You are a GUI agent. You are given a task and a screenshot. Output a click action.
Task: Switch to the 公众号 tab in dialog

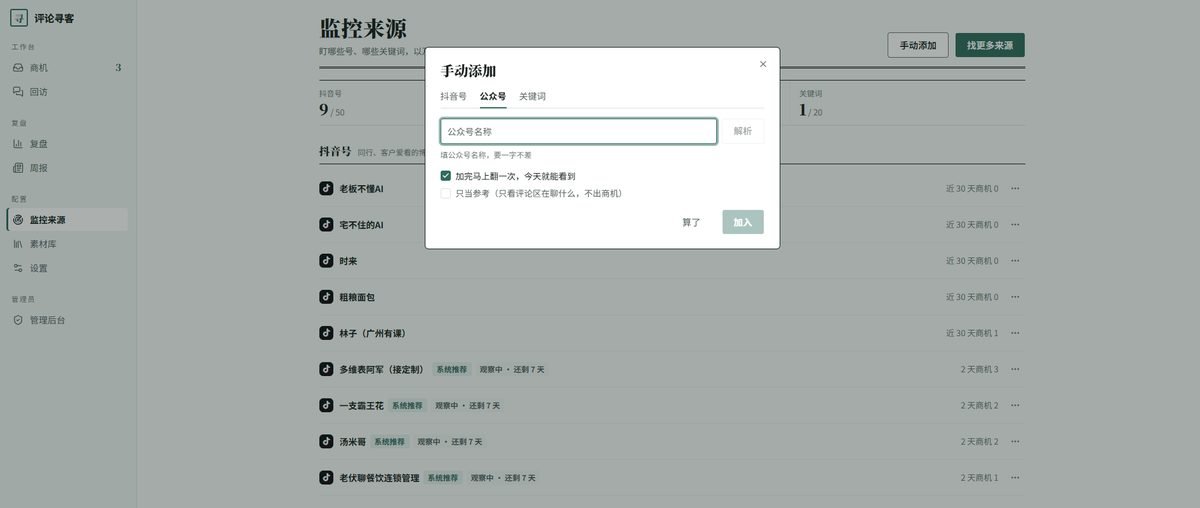(x=492, y=97)
